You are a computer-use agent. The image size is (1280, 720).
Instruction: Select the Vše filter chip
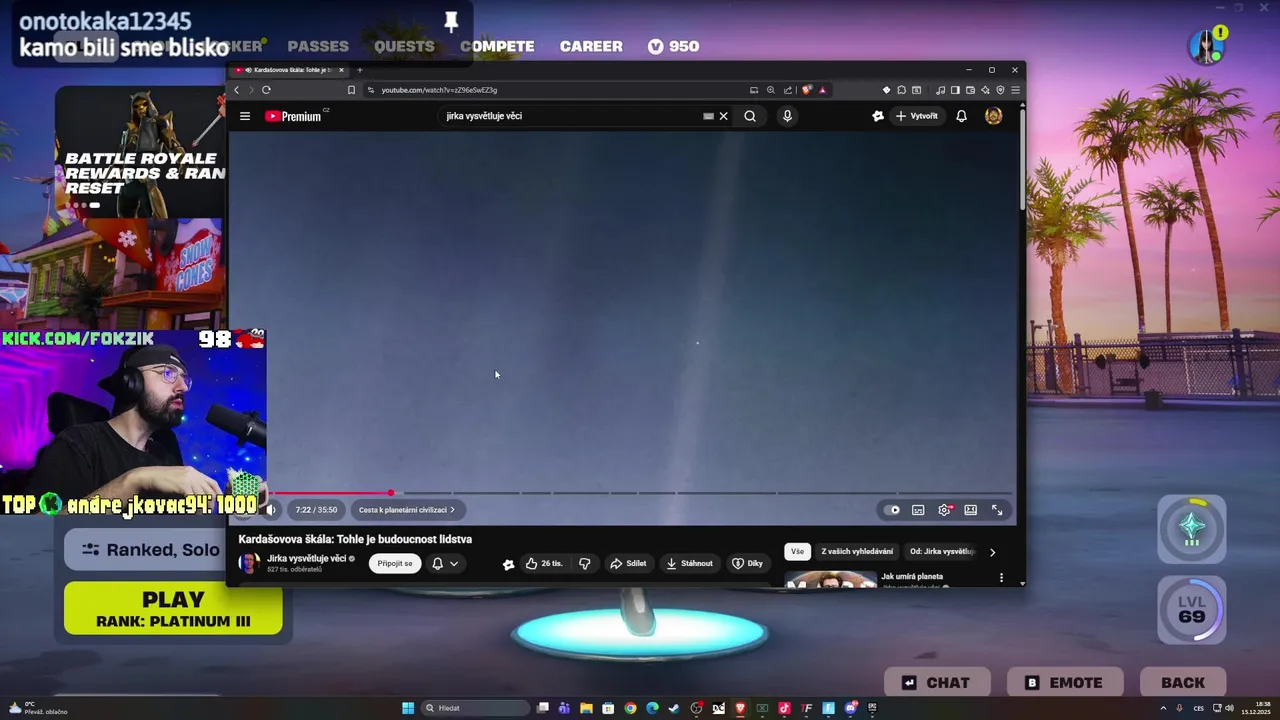(797, 551)
